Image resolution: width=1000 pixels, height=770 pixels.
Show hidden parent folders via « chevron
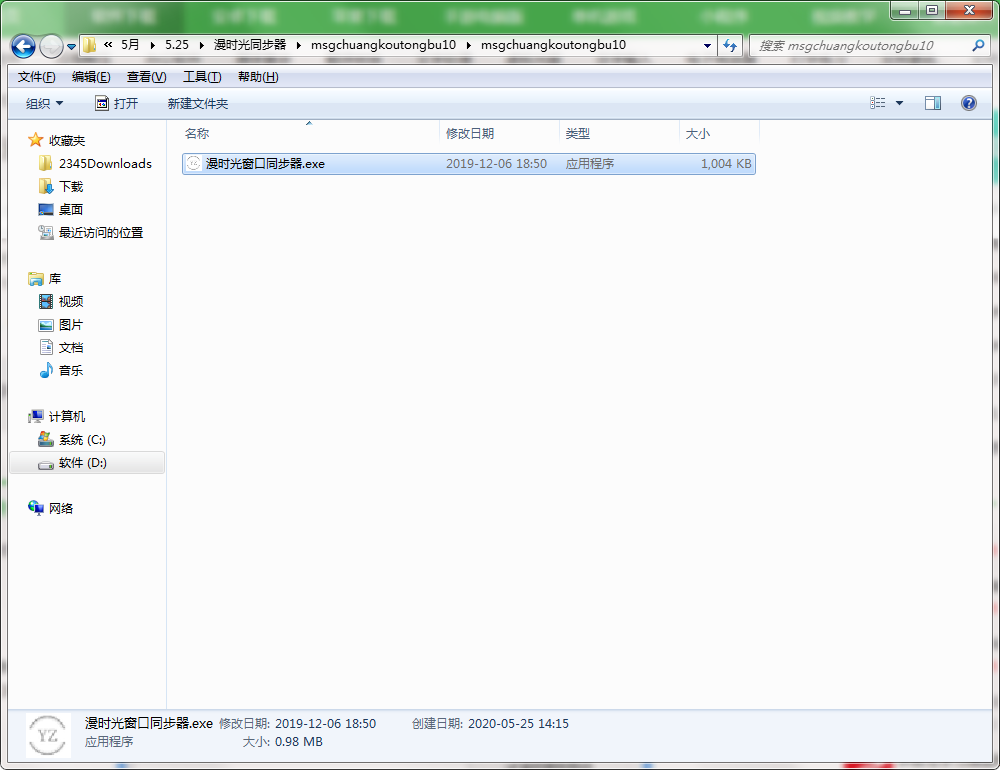[108, 45]
